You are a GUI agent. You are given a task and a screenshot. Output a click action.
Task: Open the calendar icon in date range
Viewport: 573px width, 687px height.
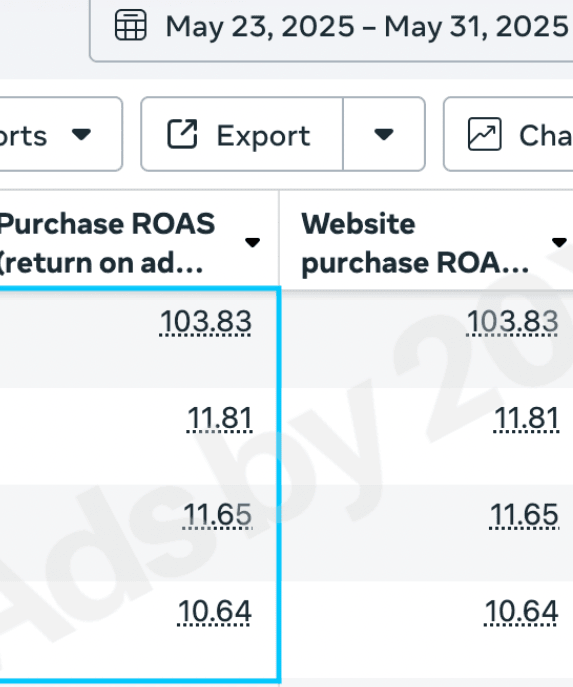coord(131,25)
